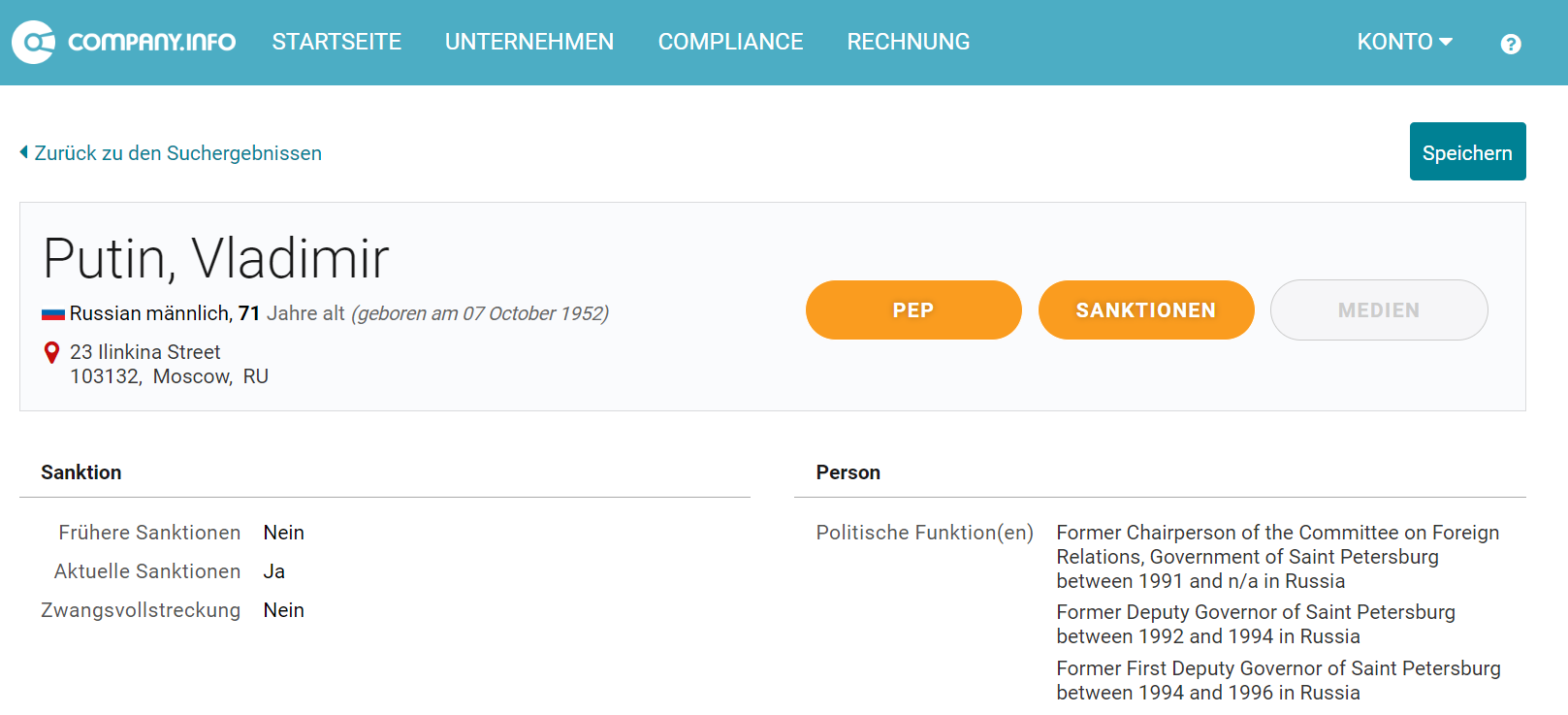Expand the Konto dropdown menu

[x=1404, y=42]
